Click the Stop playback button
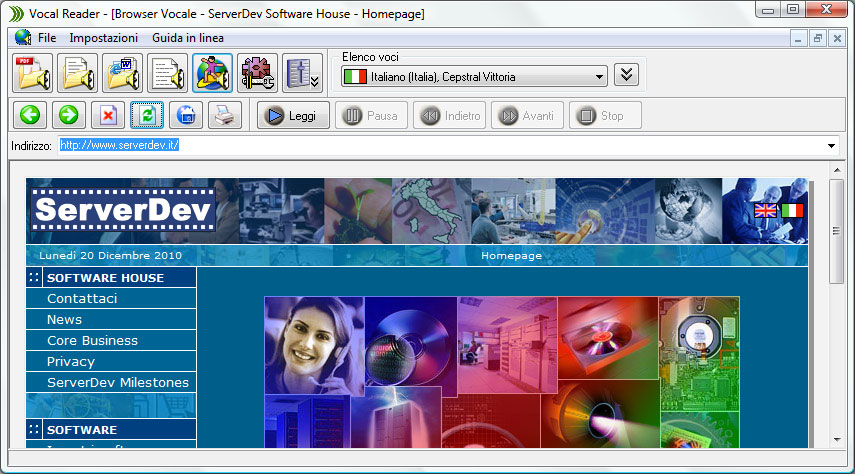 [605, 116]
